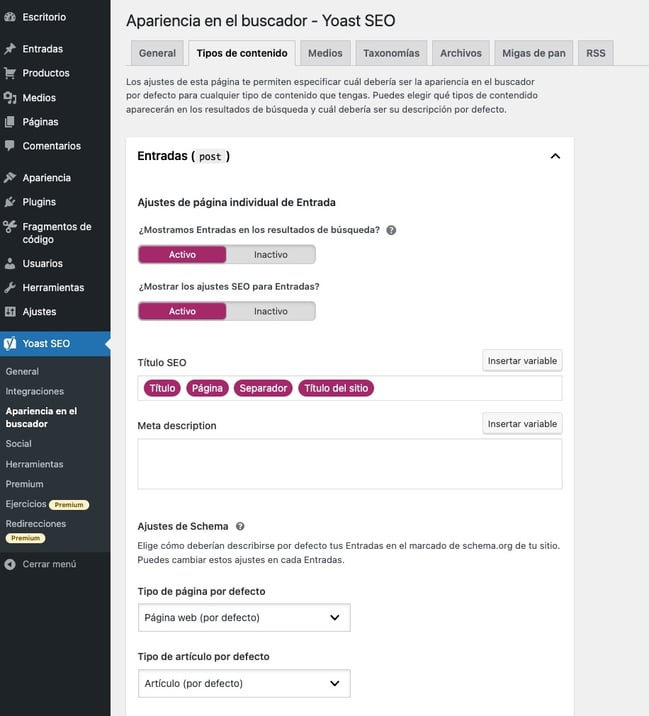Collapse the Entradas (post) section chevron
The image size is (649, 716).
click(555, 156)
